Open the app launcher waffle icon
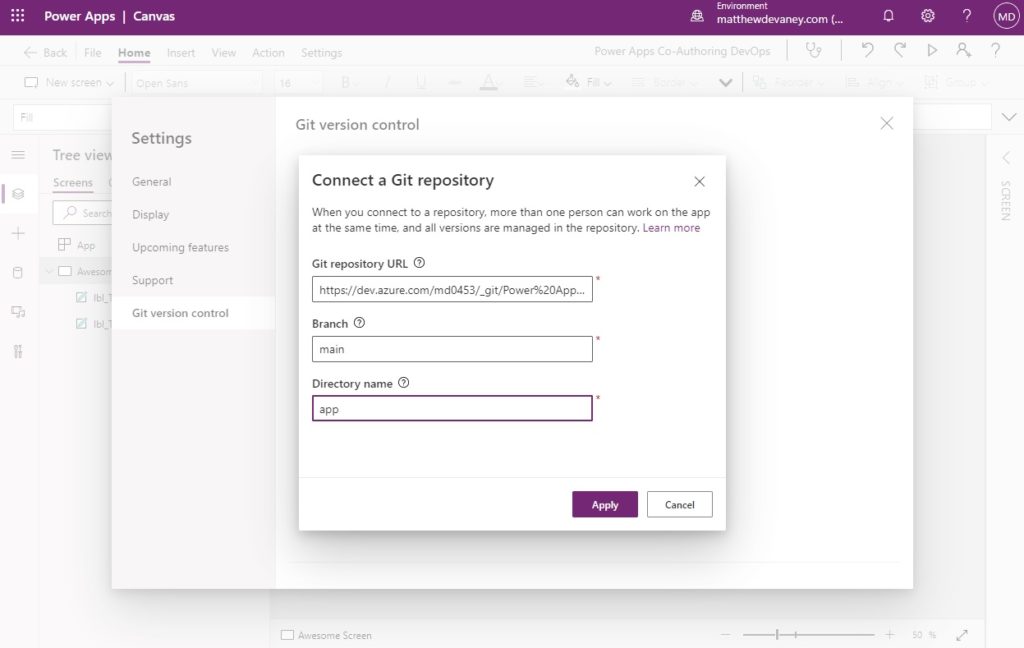 coord(18,16)
